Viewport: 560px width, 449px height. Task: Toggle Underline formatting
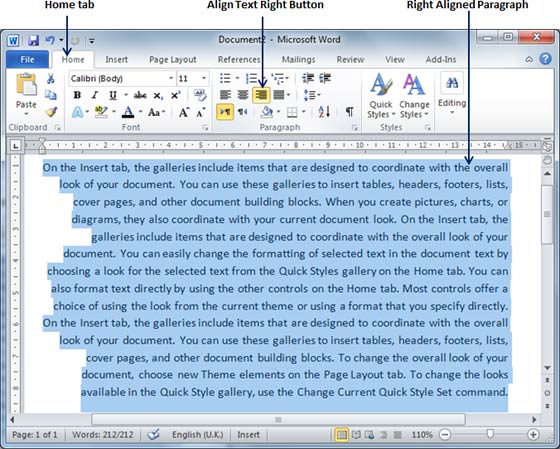click(x=113, y=95)
